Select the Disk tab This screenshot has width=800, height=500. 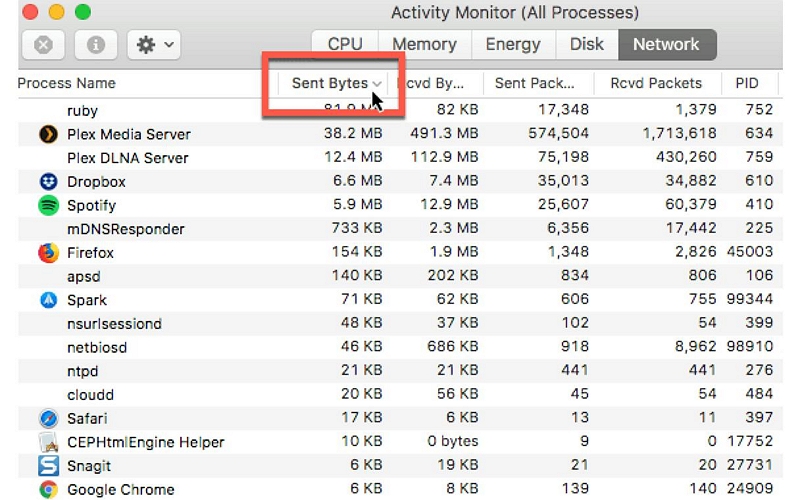[587, 44]
